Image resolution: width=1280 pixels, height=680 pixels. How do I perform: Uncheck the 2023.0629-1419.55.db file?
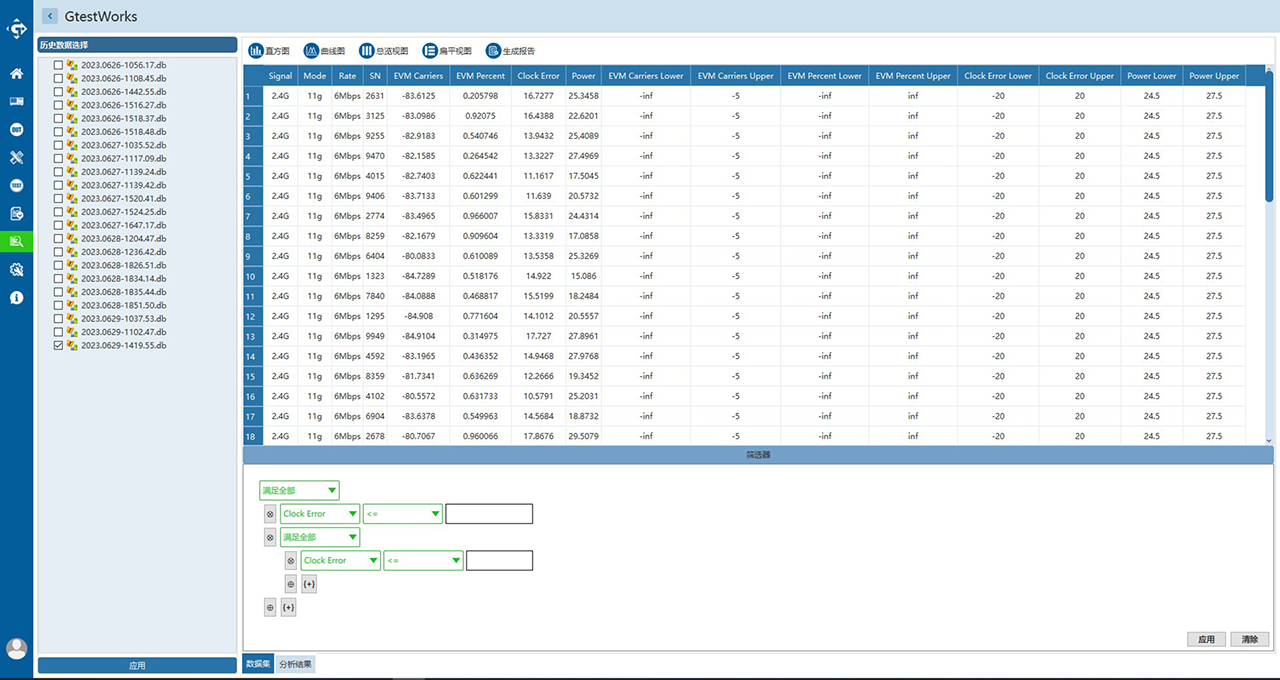pyautogui.click(x=58, y=345)
